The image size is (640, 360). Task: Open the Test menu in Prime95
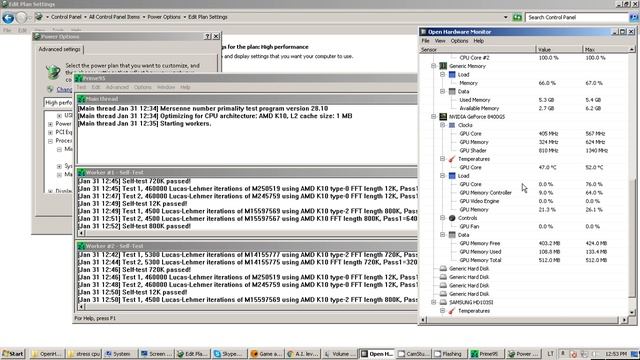tap(81, 87)
